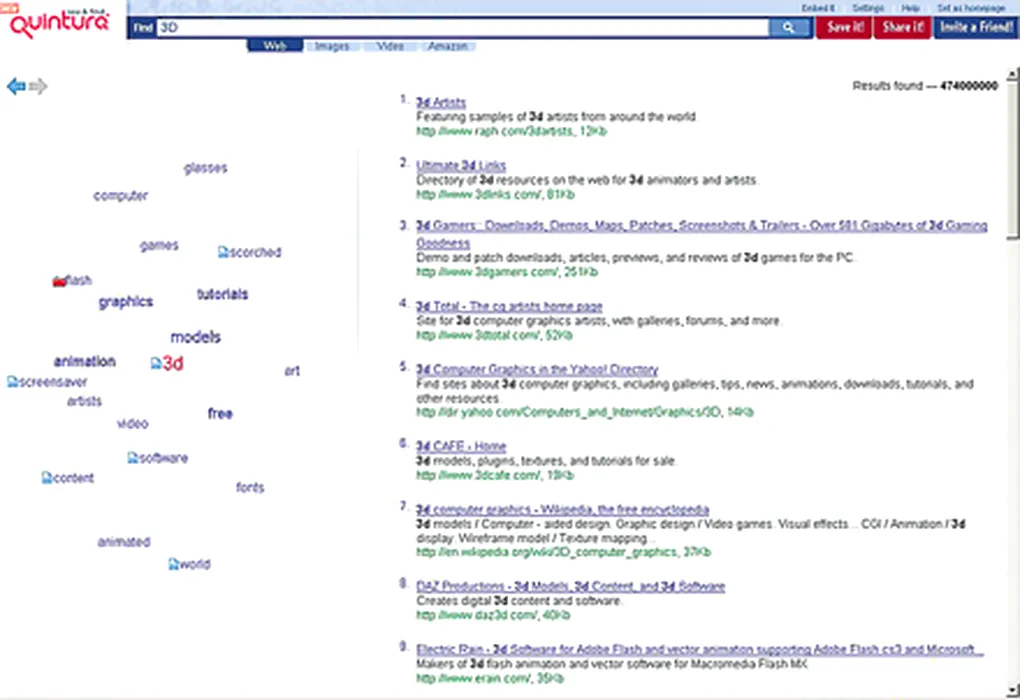This screenshot has height=700, width=1020.
Task: Open the Wikipedia 3d computer graphics result
Action: pos(563,509)
